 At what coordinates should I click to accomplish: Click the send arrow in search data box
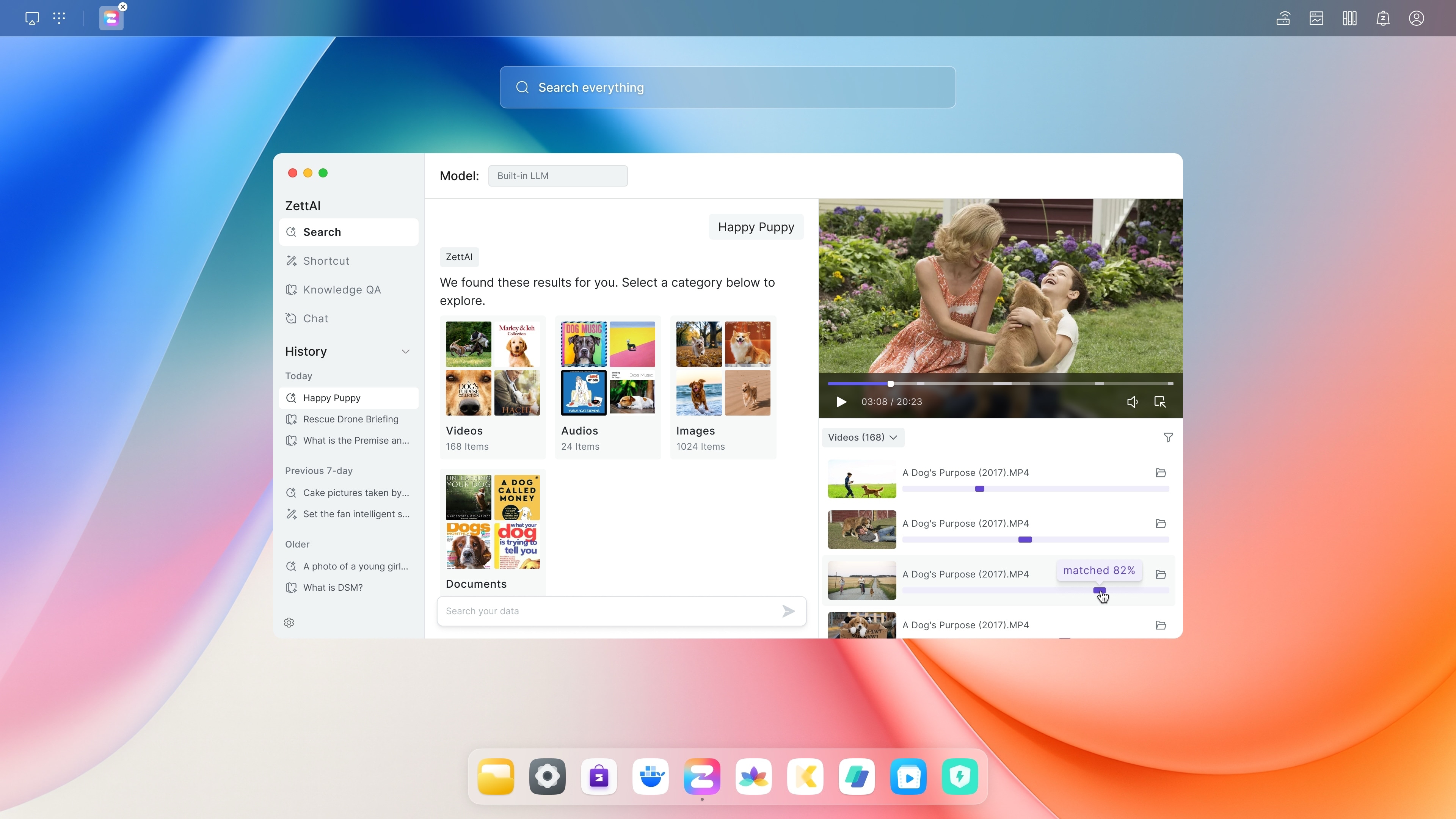coord(788,611)
